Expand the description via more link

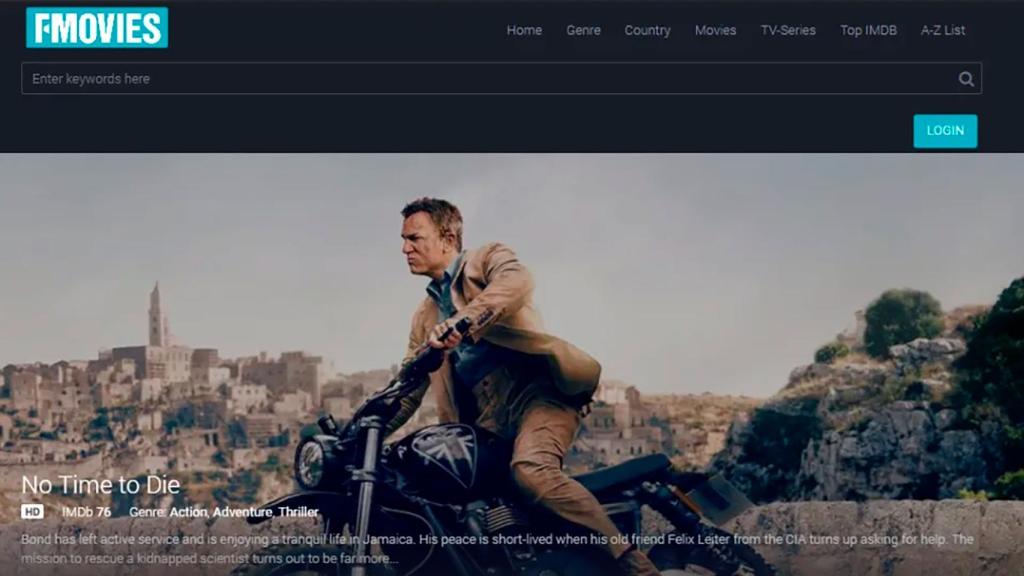(x=378, y=556)
